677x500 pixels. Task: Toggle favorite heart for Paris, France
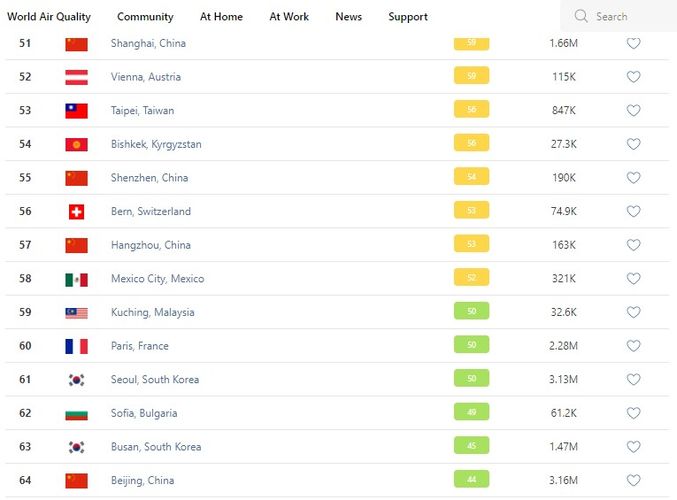tap(633, 346)
